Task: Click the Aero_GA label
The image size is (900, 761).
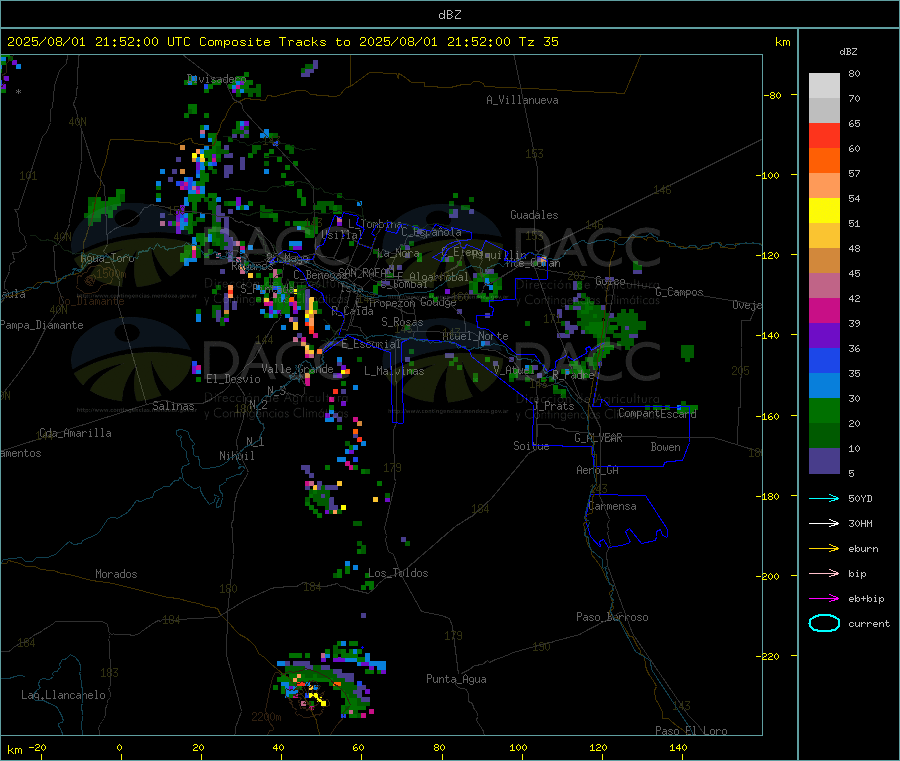Action: coord(598,470)
